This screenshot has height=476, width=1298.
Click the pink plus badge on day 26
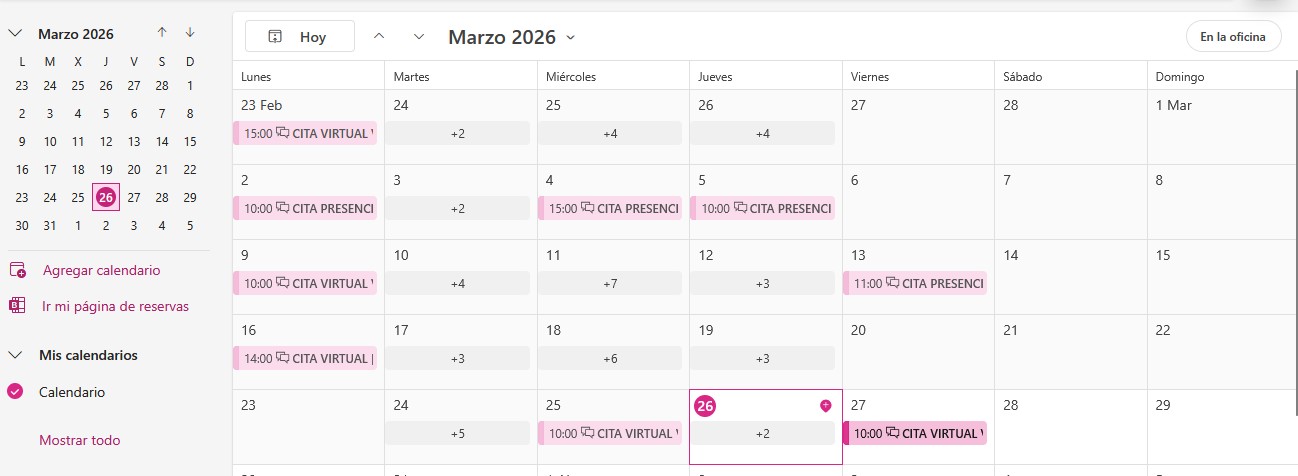point(825,405)
